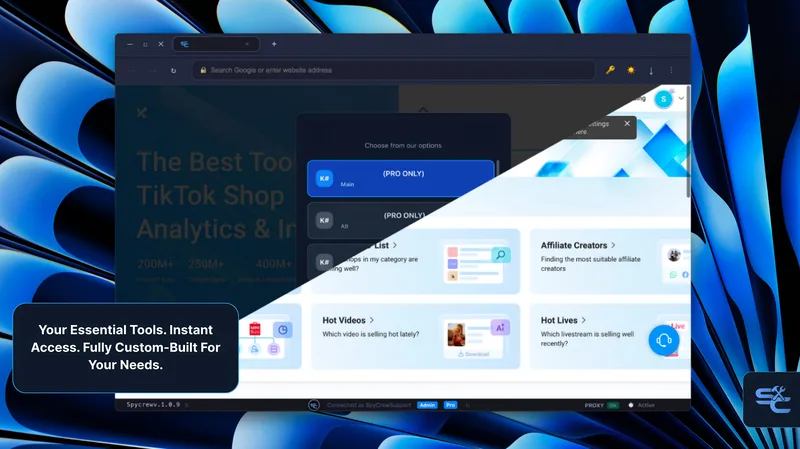
Task: Click the WhatsApp icon on creators card
Action: 673,275
